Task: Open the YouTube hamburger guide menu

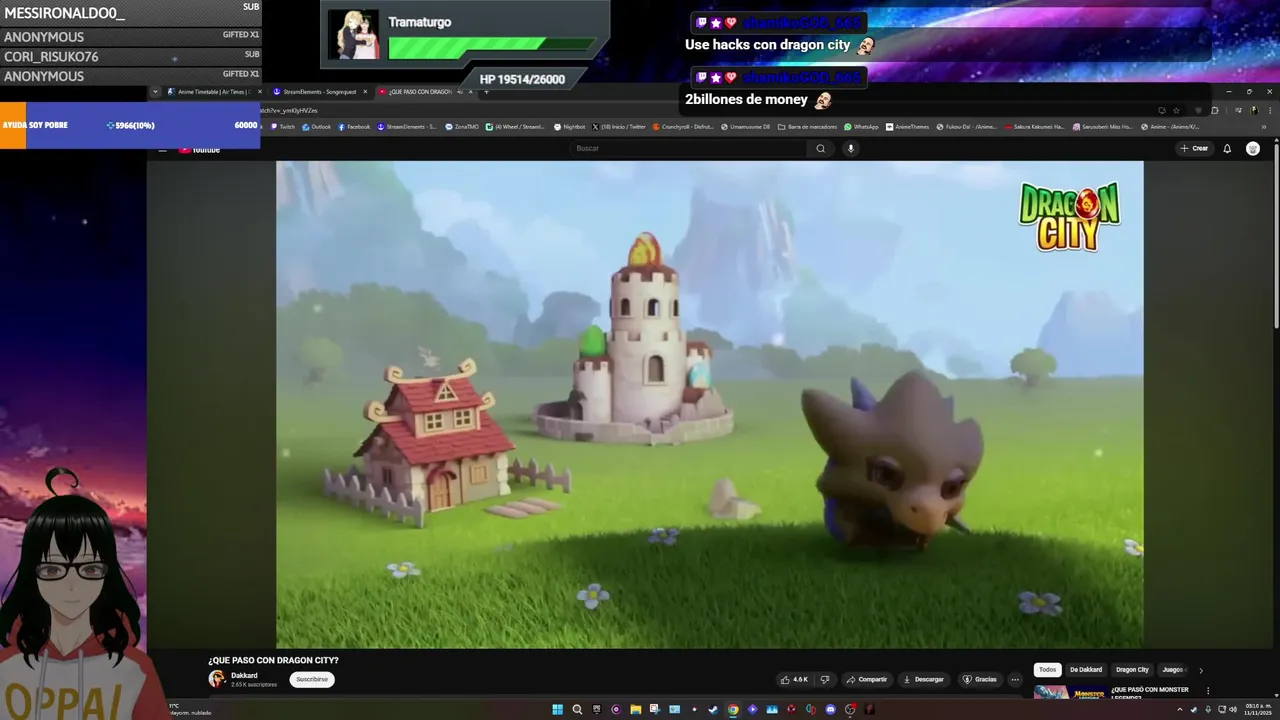Action: click(x=162, y=149)
